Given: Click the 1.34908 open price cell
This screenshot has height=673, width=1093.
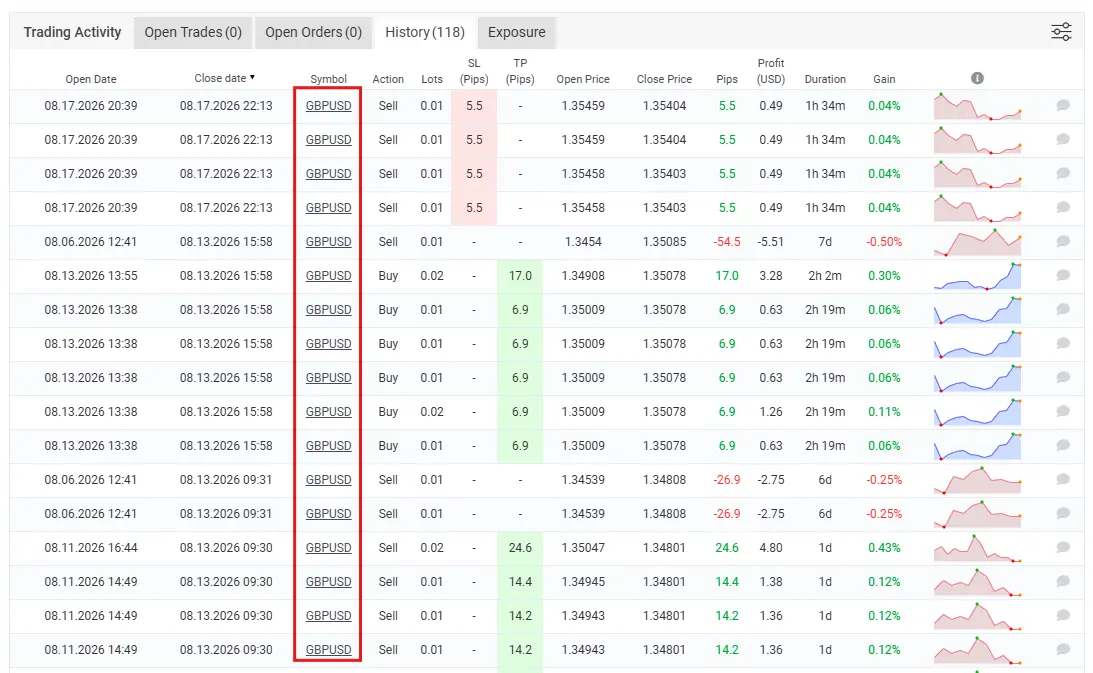Looking at the screenshot, I should 583,275.
